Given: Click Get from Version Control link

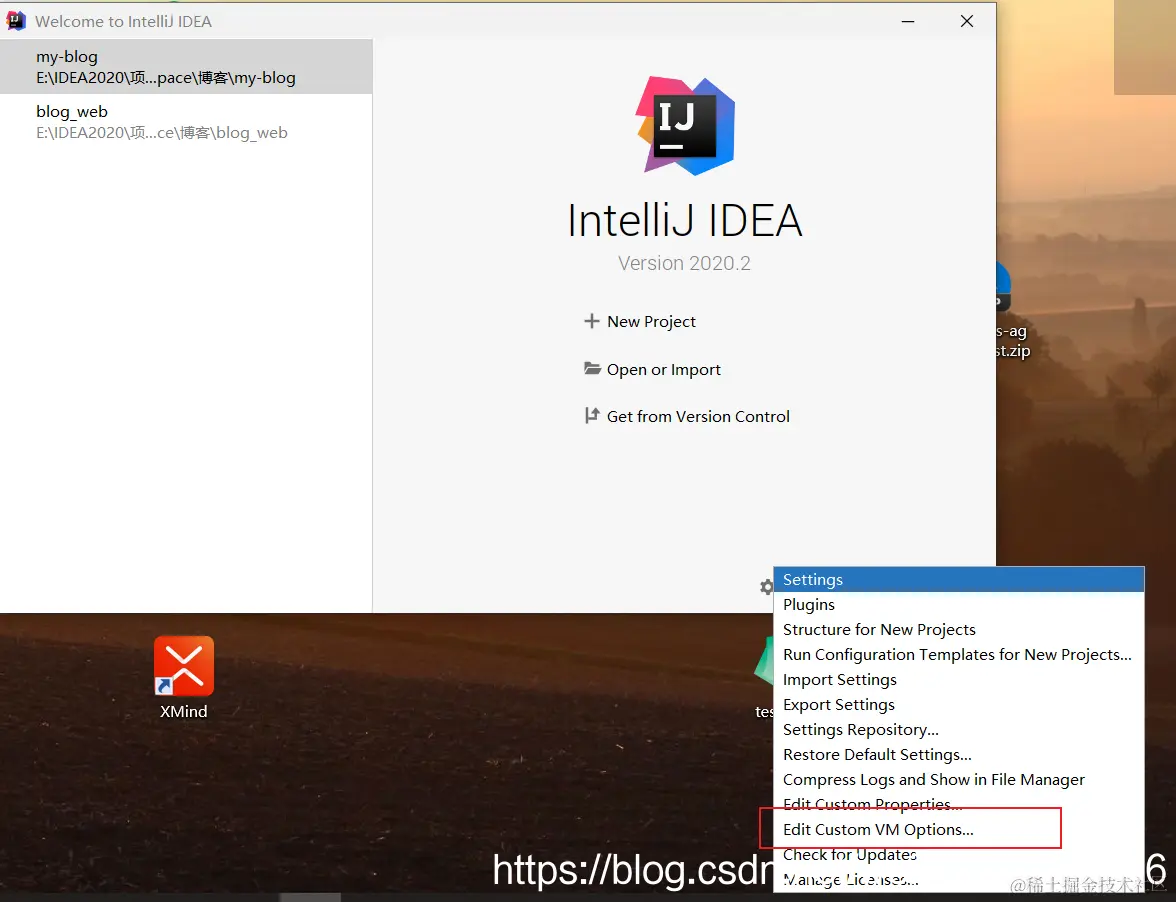Looking at the screenshot, I should 698,417.
